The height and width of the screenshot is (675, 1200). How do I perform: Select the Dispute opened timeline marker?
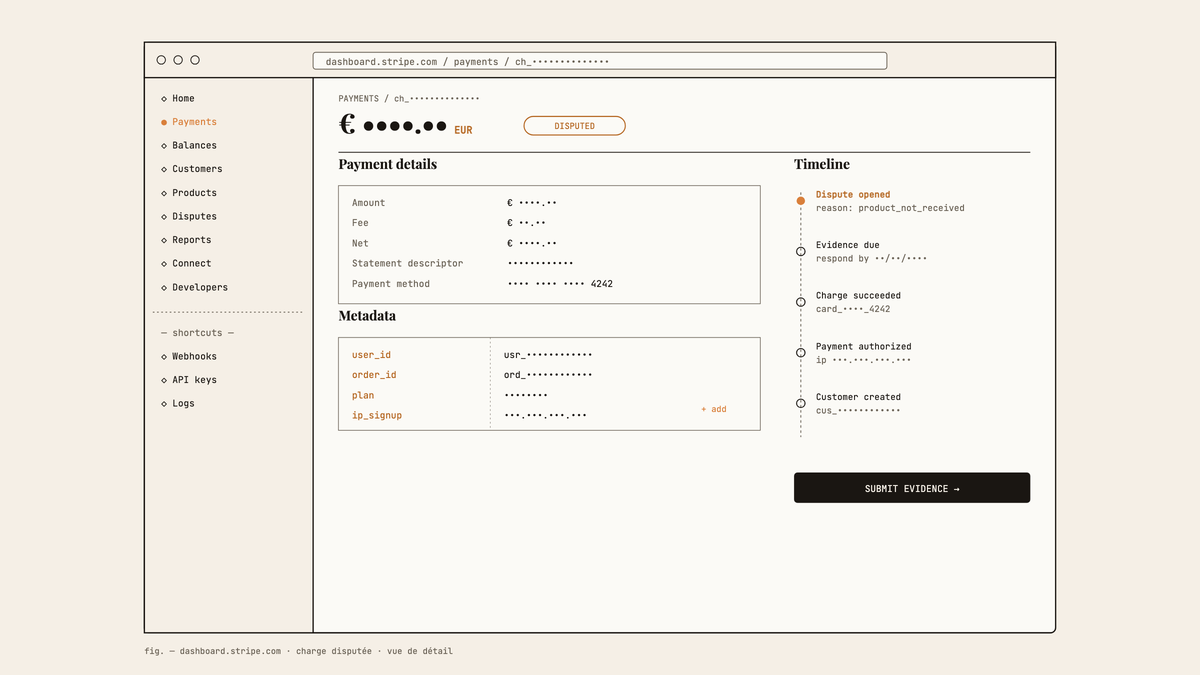click(x=800, y=201)
